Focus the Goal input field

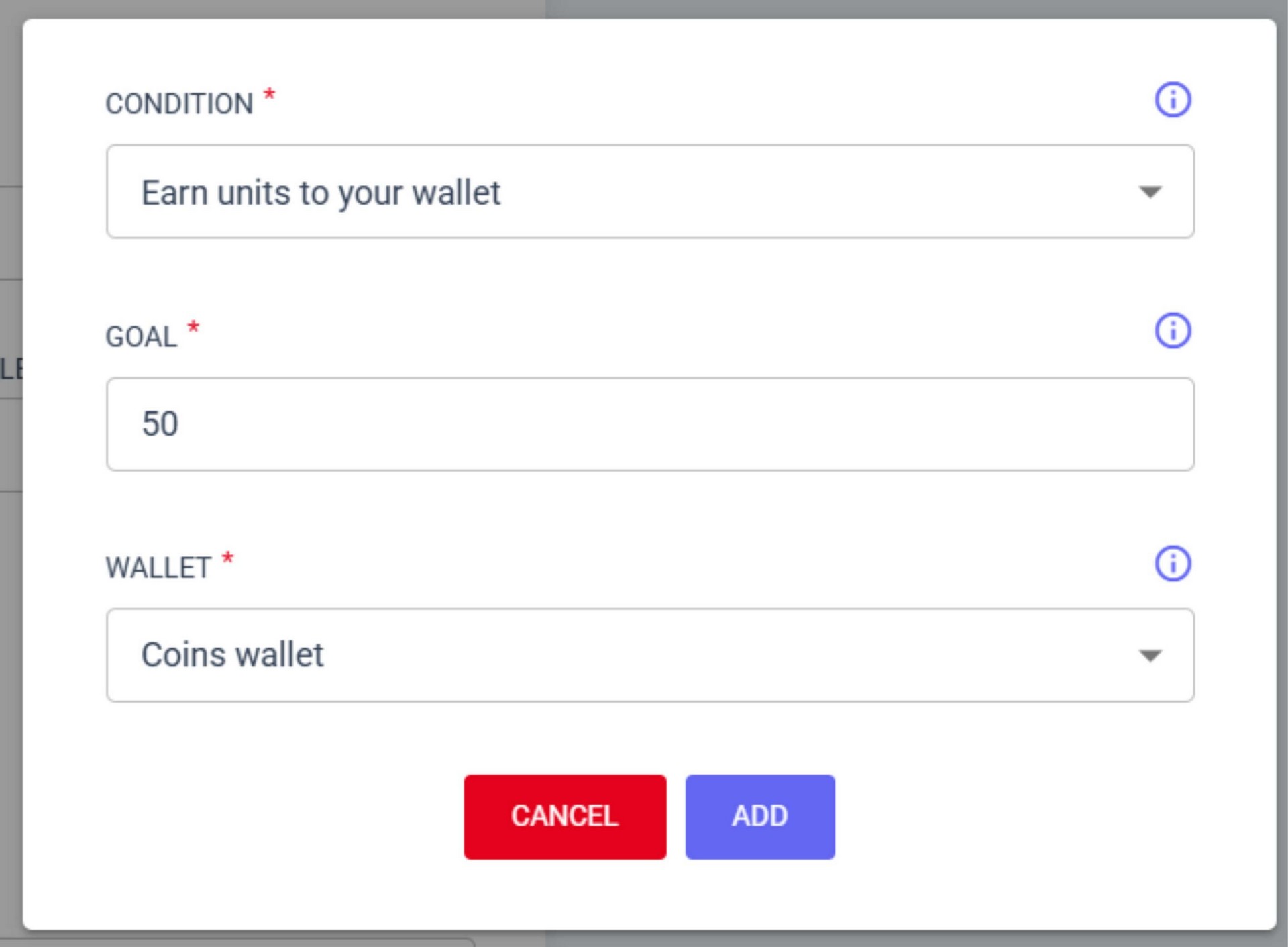pos(649,424)
